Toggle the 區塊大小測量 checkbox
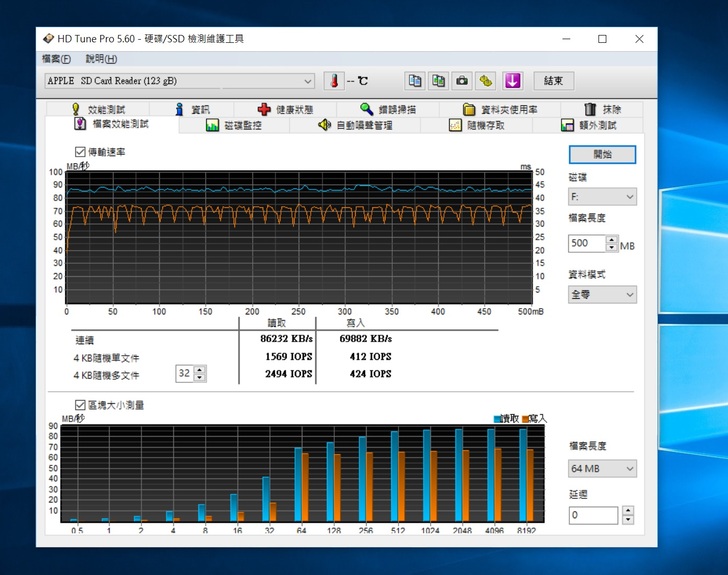The width and height of the screenshot is (728, 575). pyautogui.click(x=80, y=405)
